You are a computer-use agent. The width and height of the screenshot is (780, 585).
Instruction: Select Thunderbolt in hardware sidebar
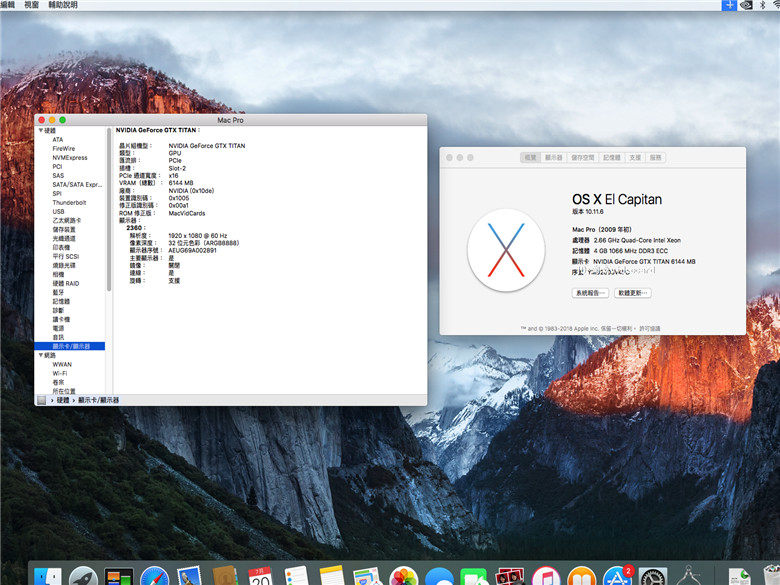(x=69, y=202)
